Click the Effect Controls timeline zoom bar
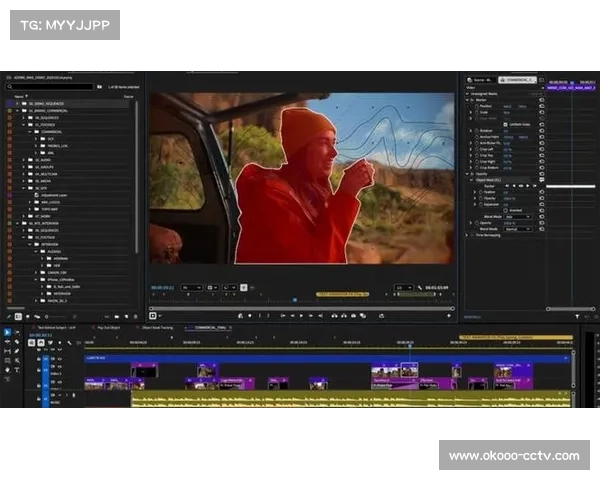 pos(571,309)
